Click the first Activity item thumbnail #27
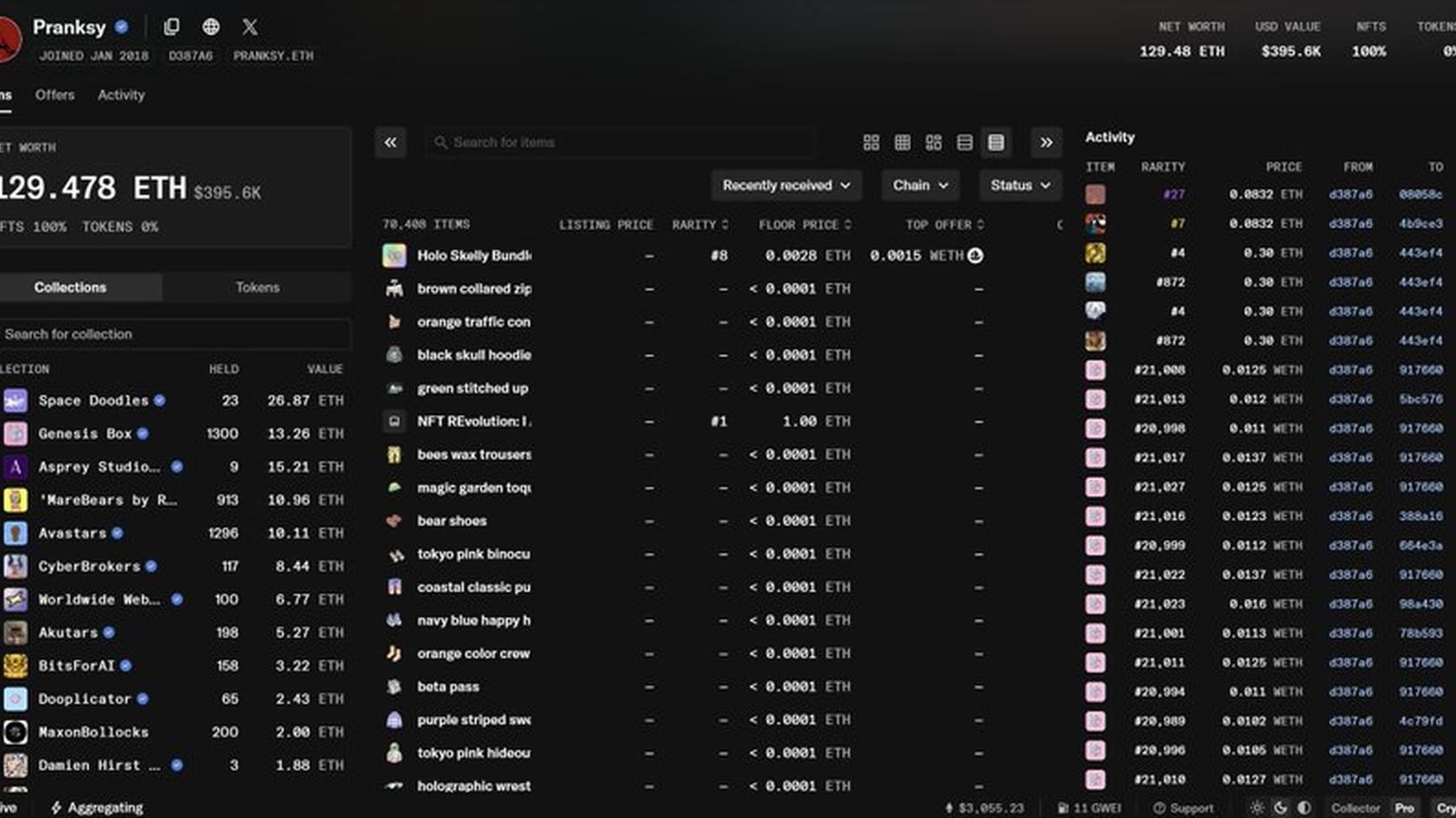This screenshot has width=1456, height=818. pos(1095,194)
